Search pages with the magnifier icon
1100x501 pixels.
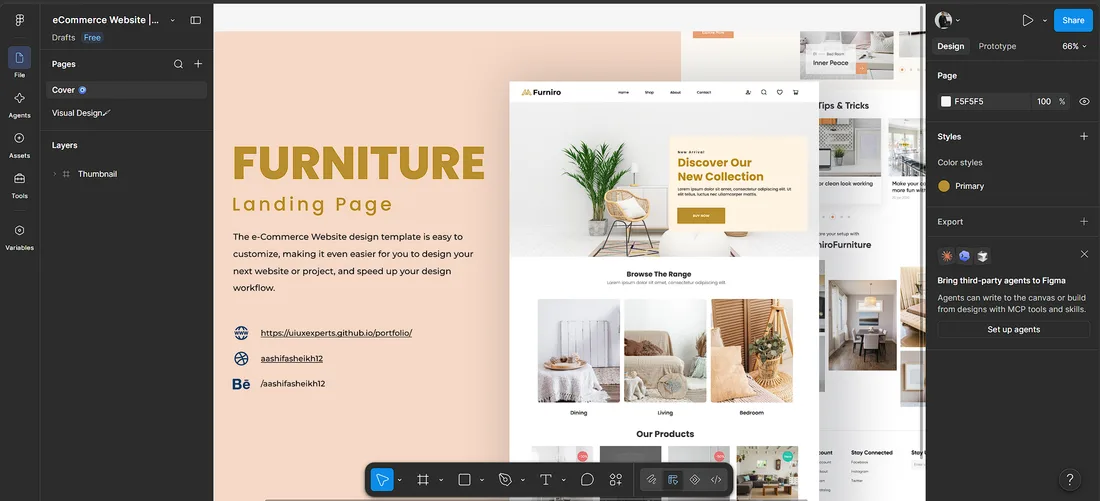(178, 64)
